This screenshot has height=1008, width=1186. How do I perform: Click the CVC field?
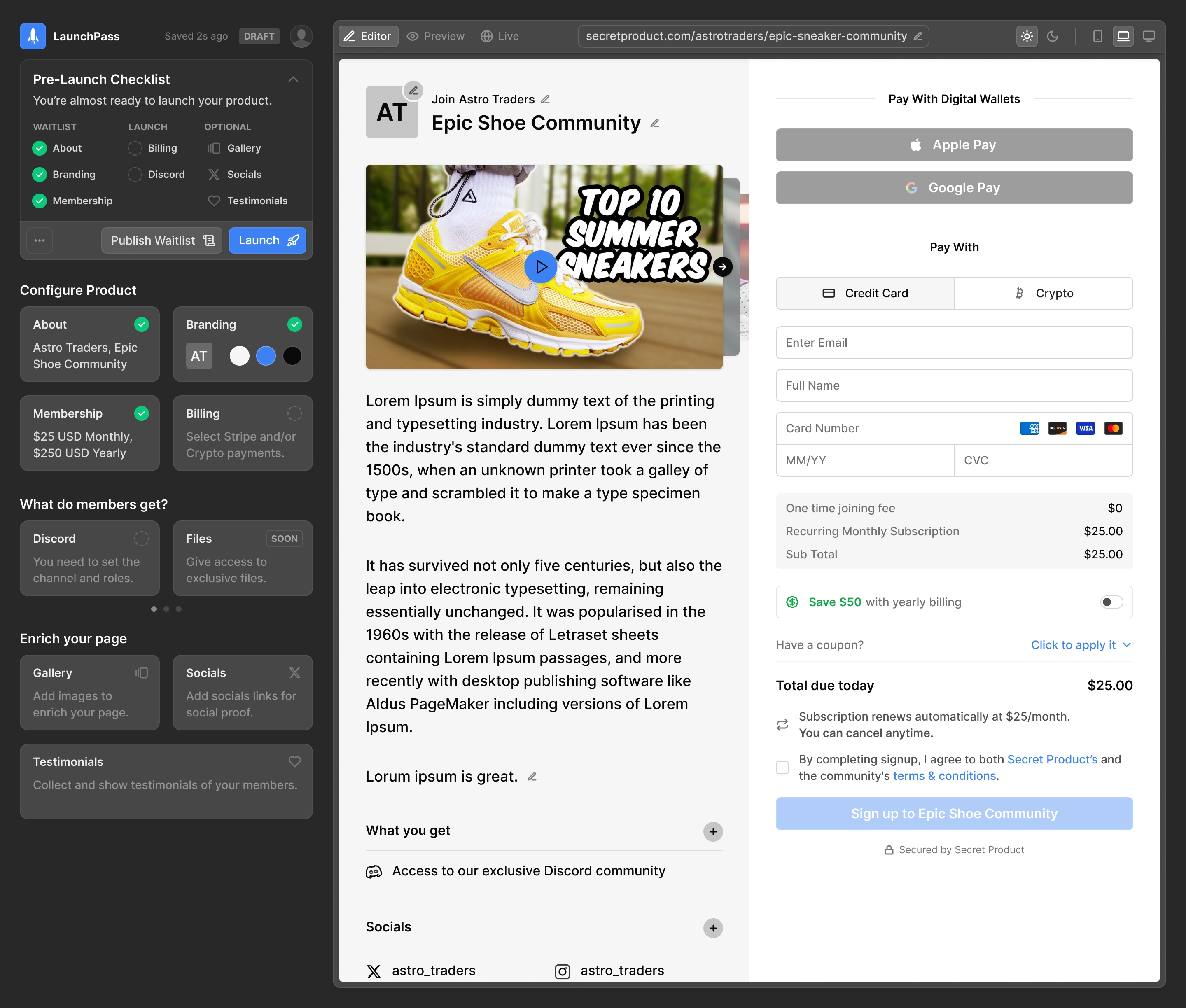coord(1044,461)
